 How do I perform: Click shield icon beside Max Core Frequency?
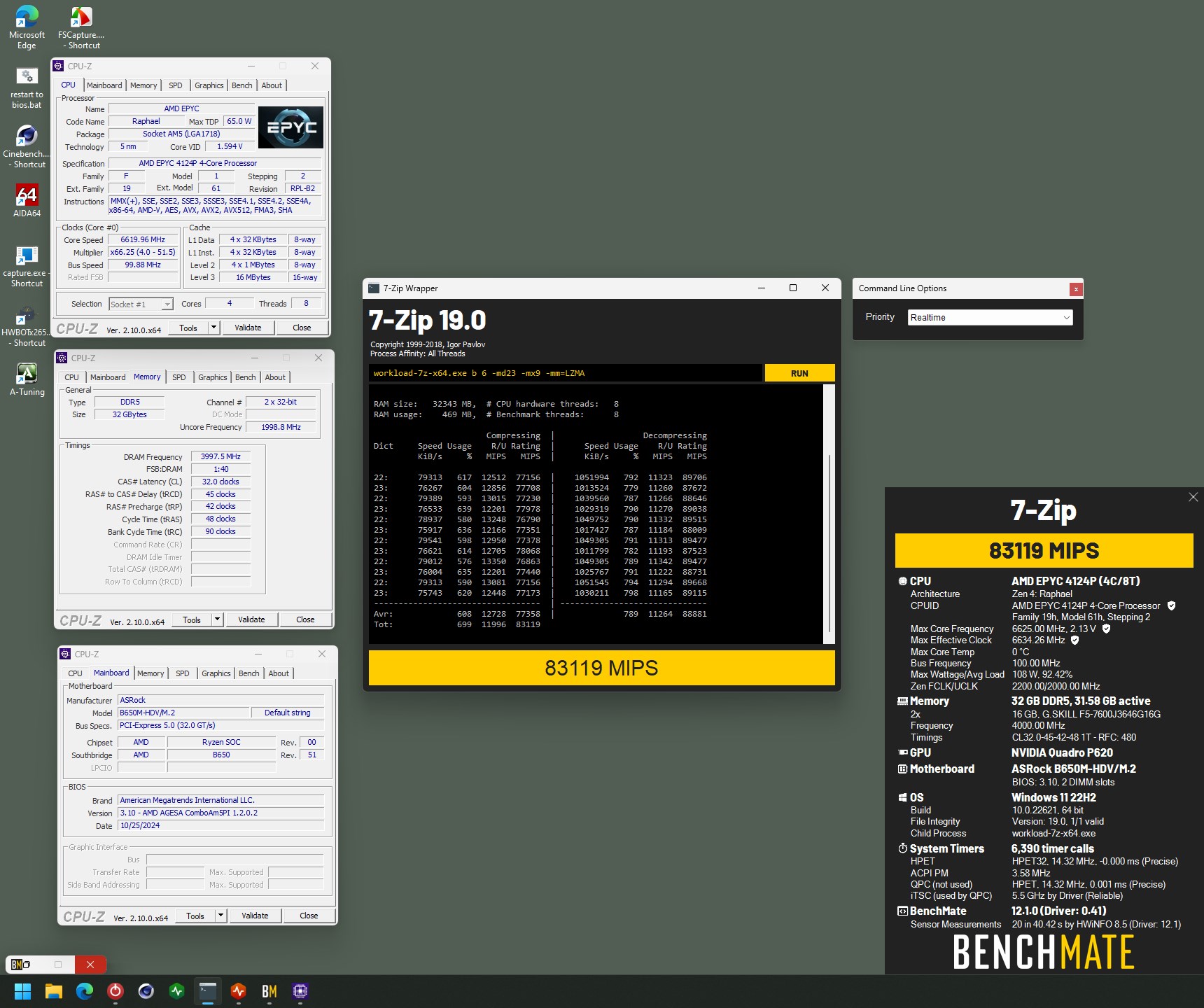point(1106,629)
